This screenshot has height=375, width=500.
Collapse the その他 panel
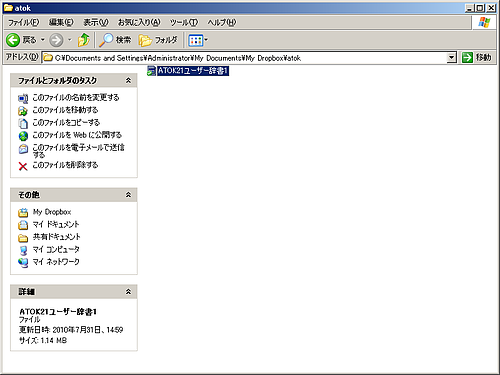click(128, 195)
